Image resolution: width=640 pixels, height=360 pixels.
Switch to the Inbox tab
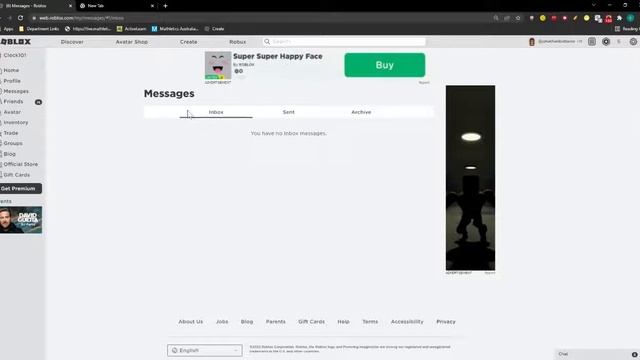216,112
